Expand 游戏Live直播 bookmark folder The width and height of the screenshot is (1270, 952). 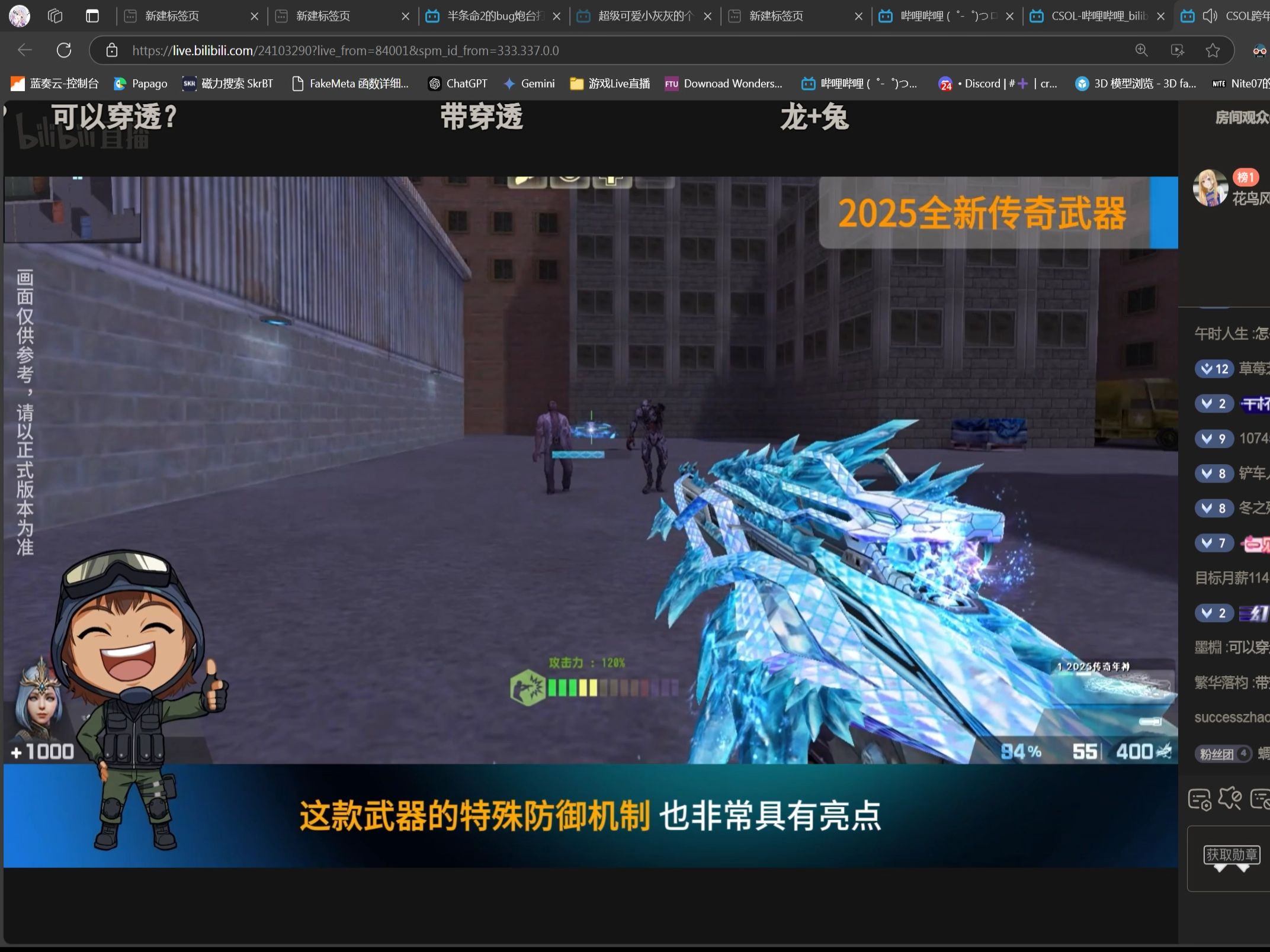tap(610, 83)
